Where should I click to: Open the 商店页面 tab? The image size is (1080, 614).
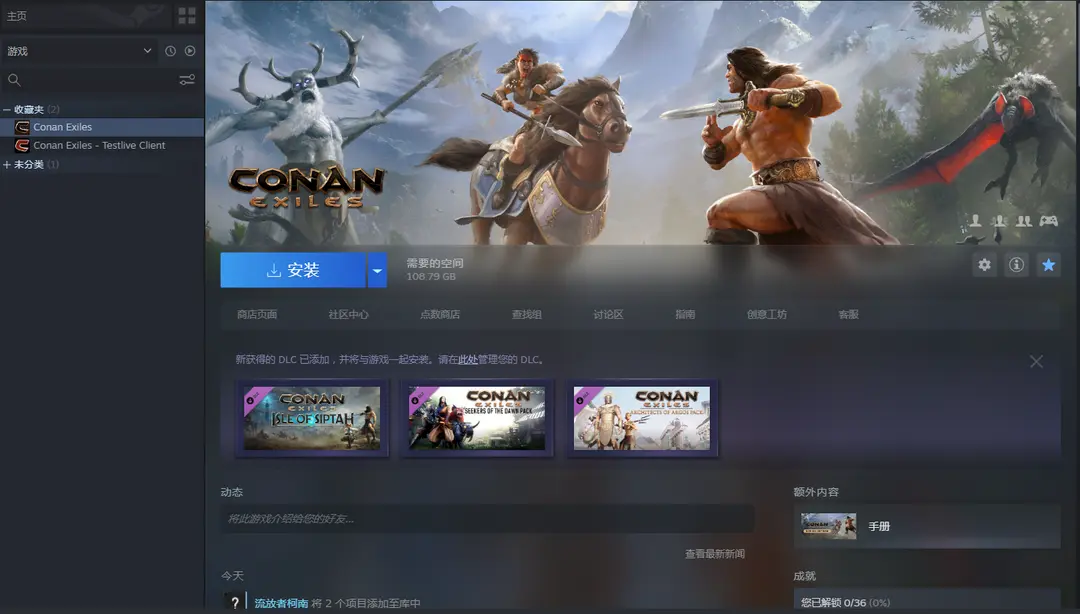pos(257,314)
